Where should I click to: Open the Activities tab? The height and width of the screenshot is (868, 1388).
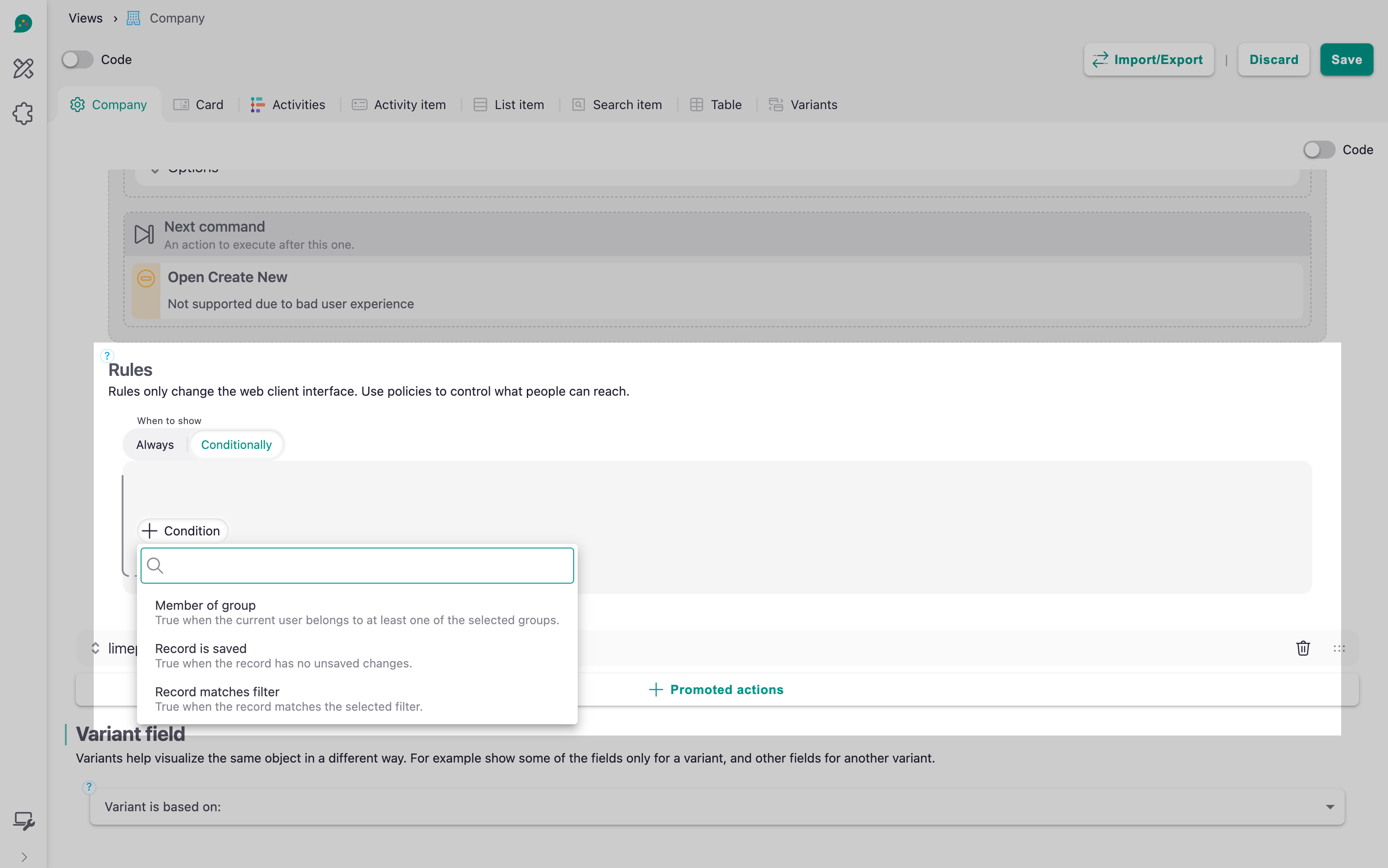(288, 105)
